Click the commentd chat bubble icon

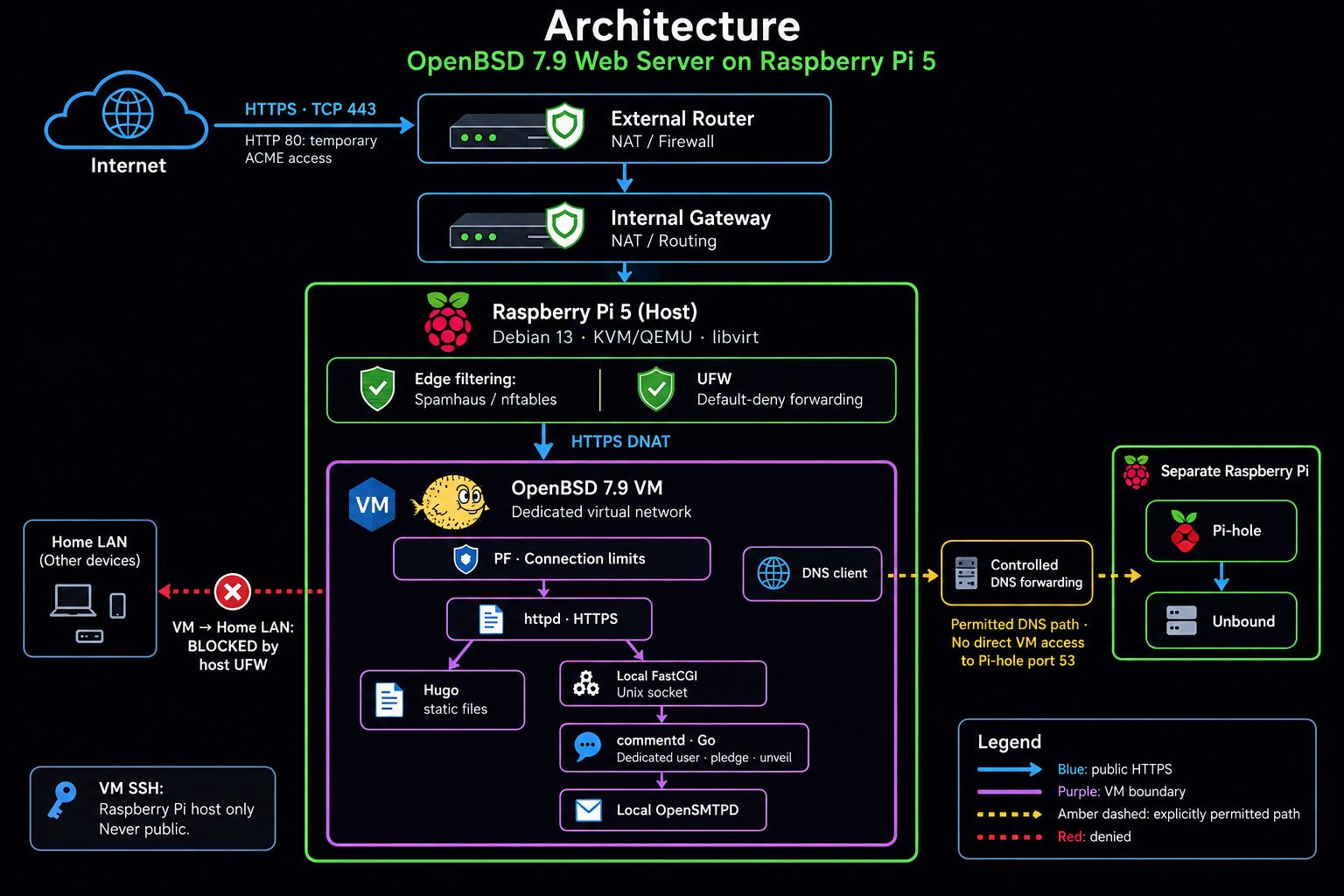click(x=587, y=747)
